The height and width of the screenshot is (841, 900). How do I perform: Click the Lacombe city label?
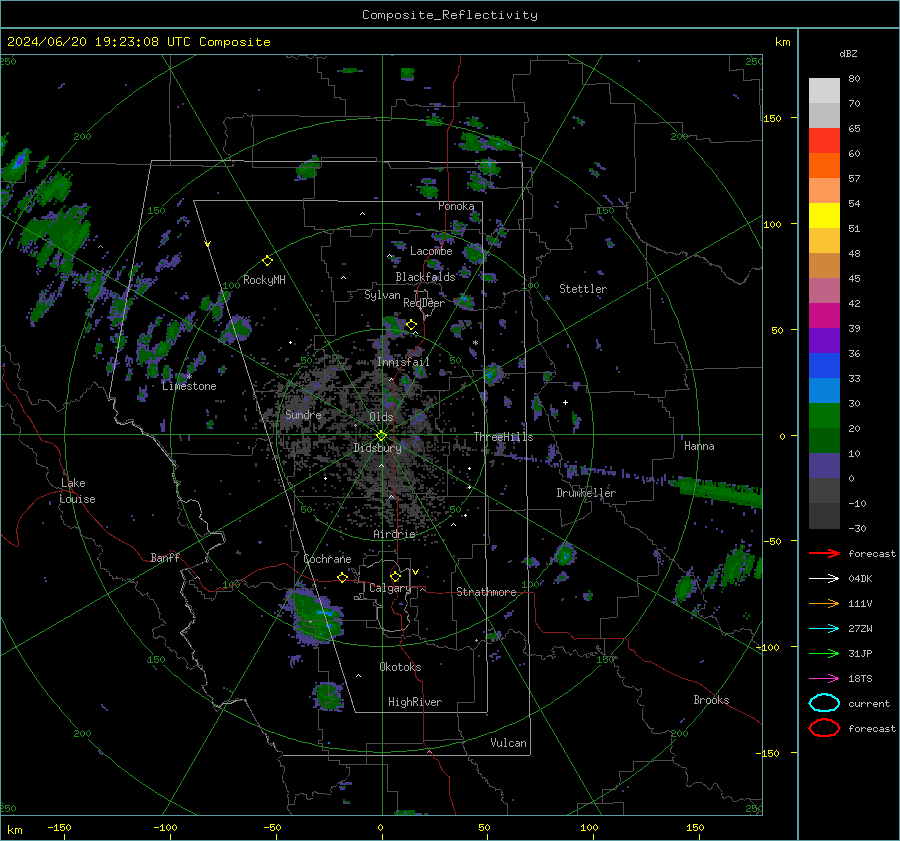[431, 251]
